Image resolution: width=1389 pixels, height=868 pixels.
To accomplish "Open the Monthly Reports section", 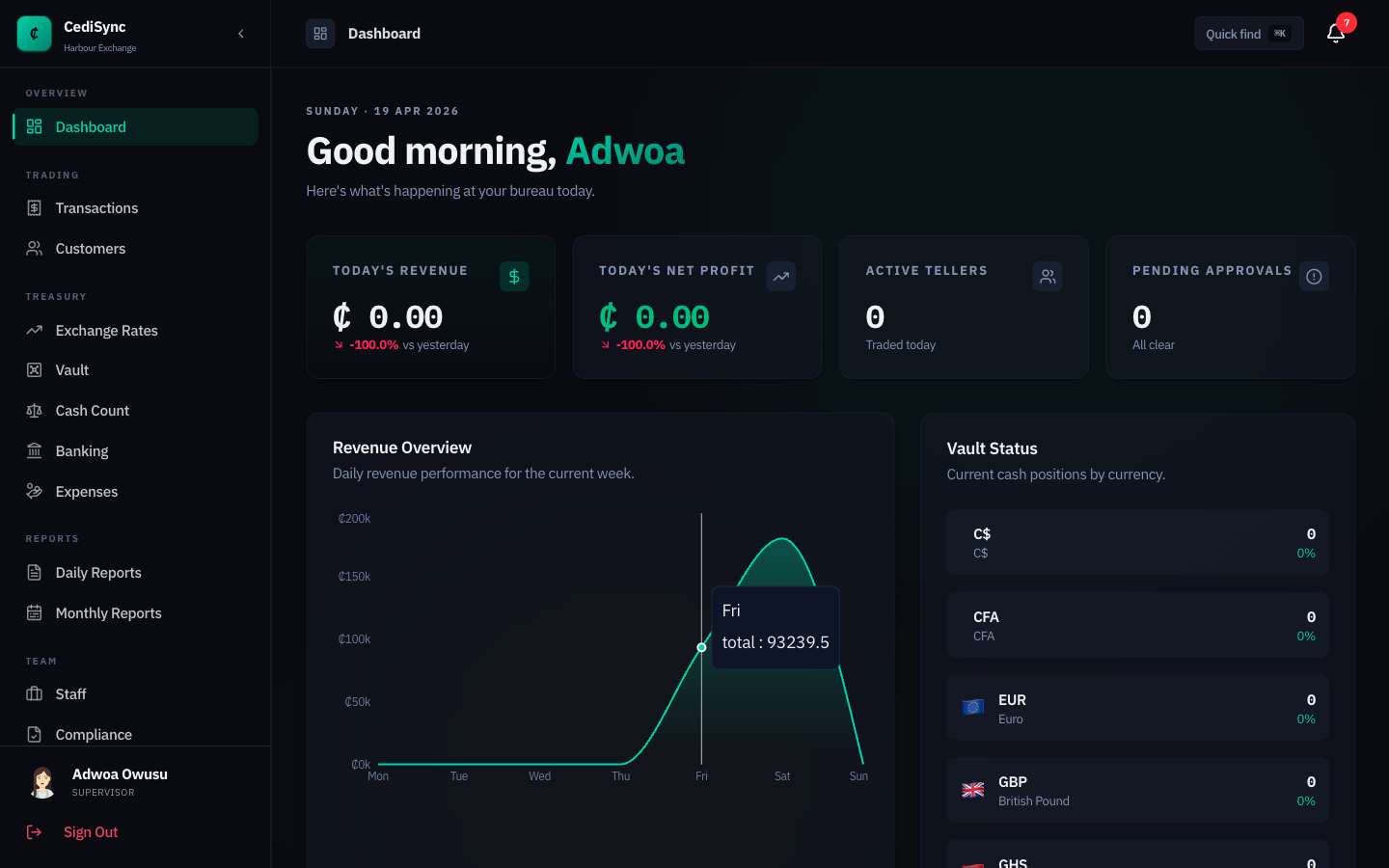I will pos(109,612).
